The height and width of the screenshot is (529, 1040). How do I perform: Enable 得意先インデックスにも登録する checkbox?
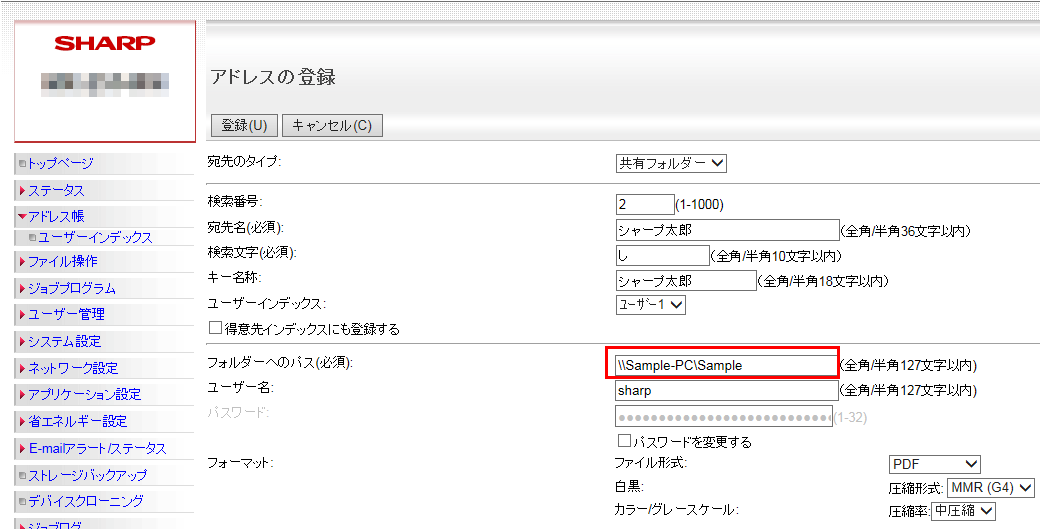click(215, 328)
